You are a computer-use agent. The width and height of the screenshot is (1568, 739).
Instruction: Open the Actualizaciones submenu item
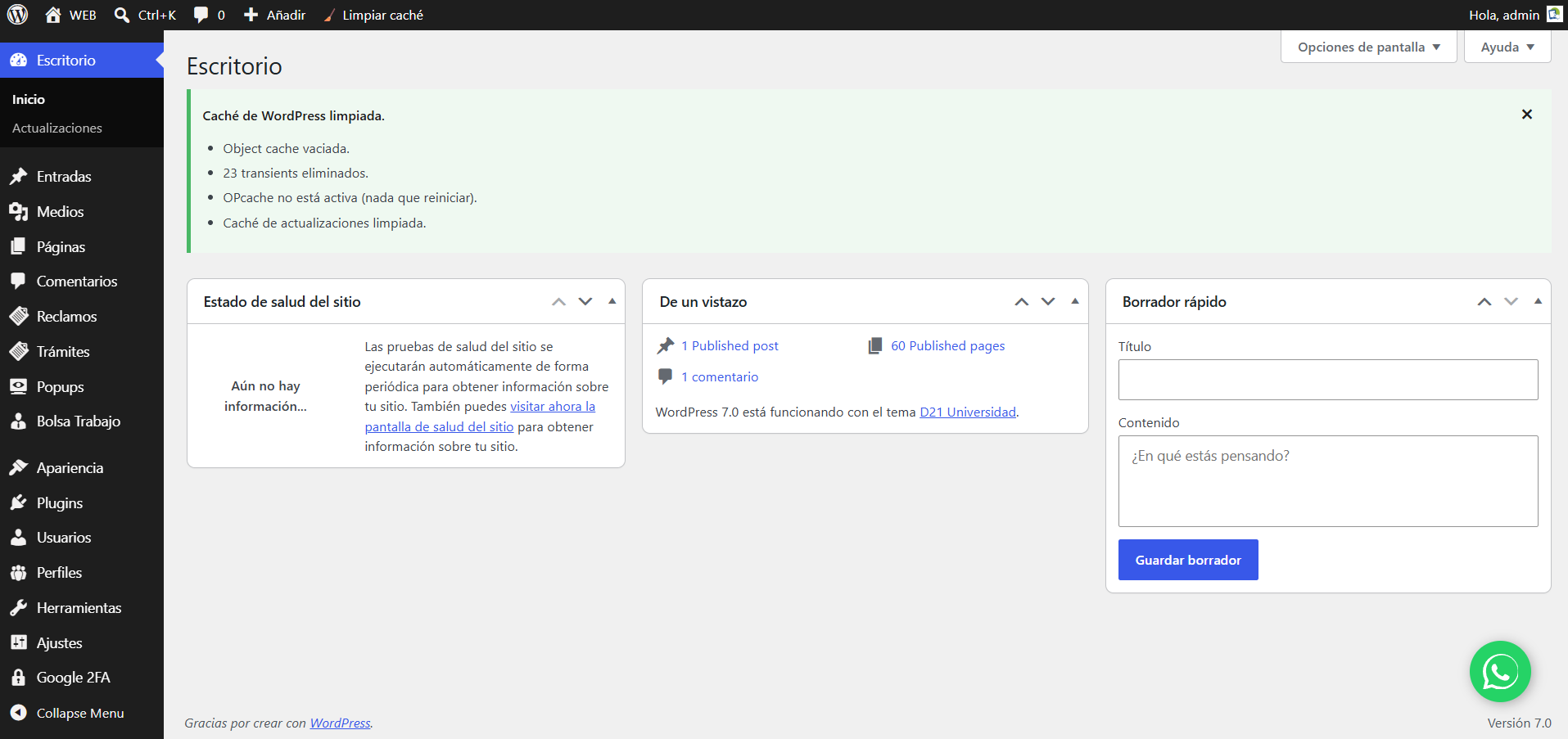click(57, 128)
